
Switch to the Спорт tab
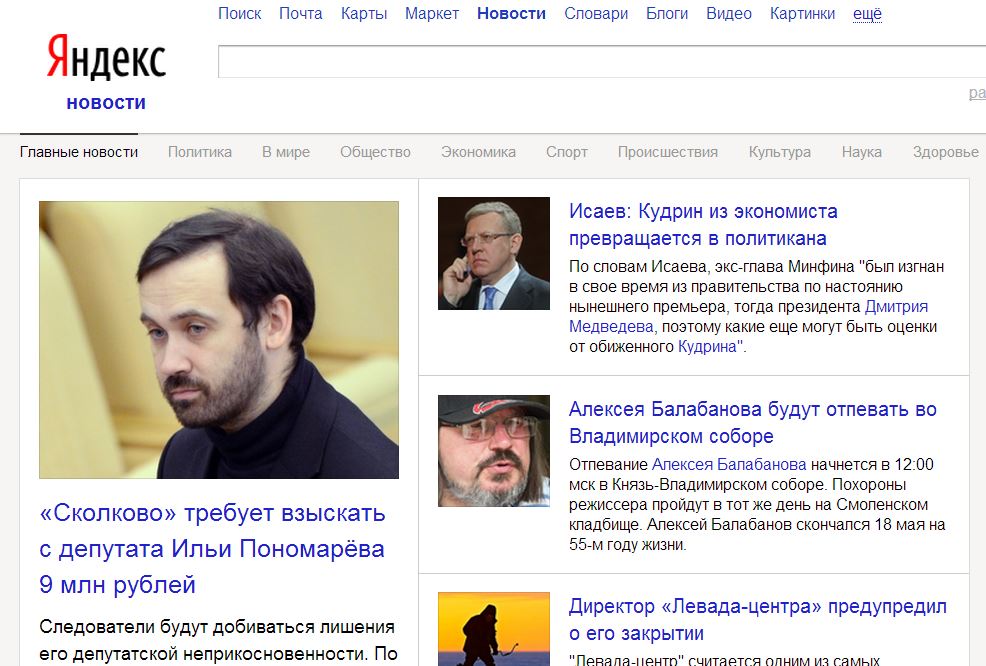point(567,152)
